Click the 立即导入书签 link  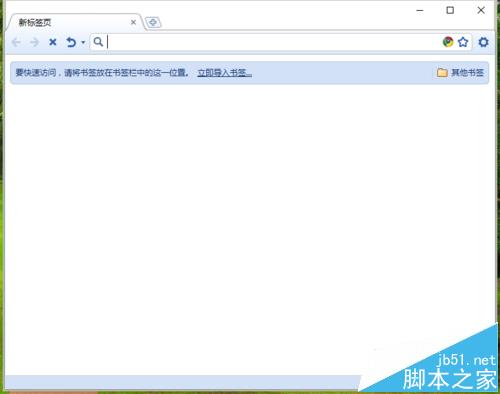point(225,73)
